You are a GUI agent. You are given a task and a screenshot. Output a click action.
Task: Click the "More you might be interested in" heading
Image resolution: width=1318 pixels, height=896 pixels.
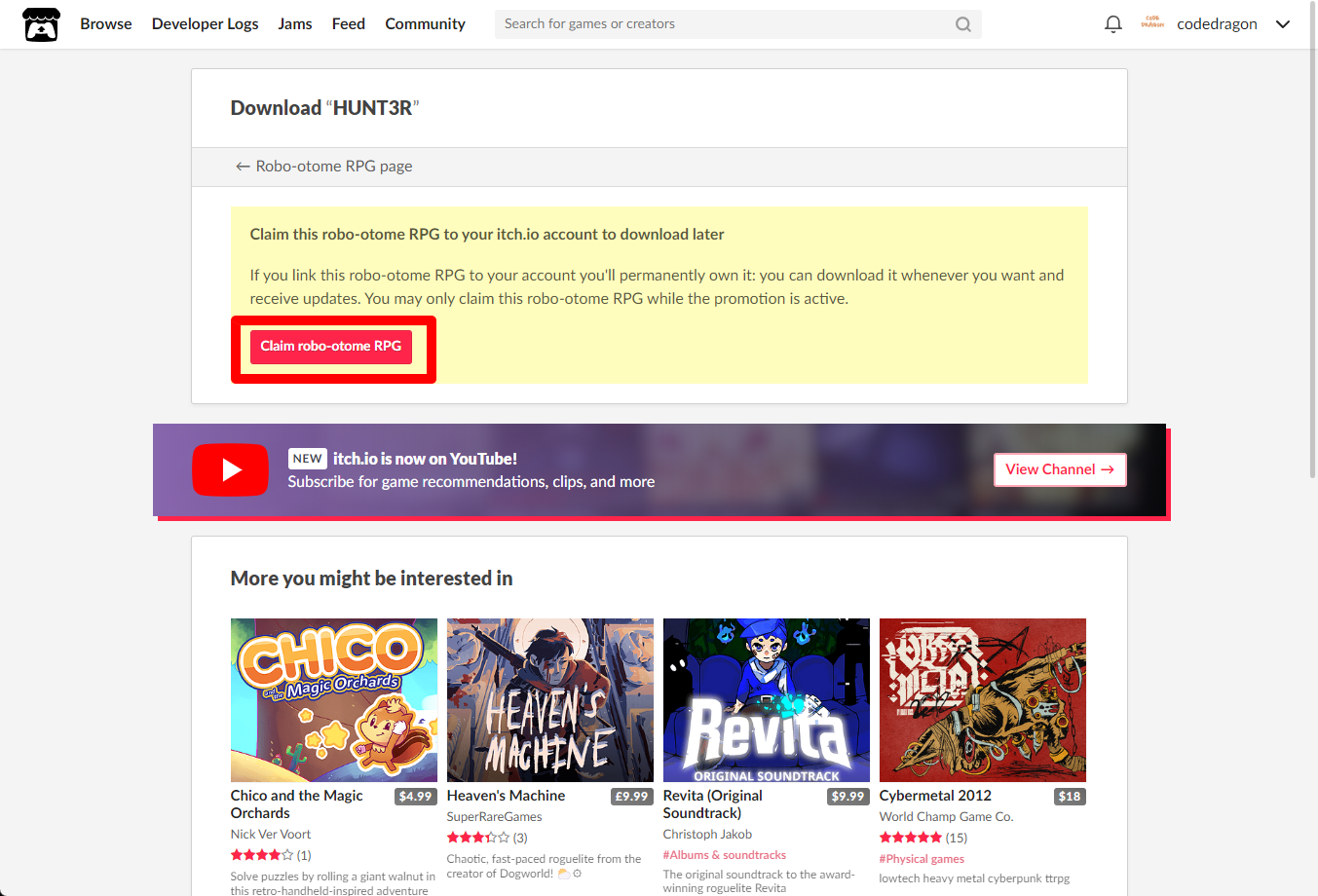coord(372,579)
